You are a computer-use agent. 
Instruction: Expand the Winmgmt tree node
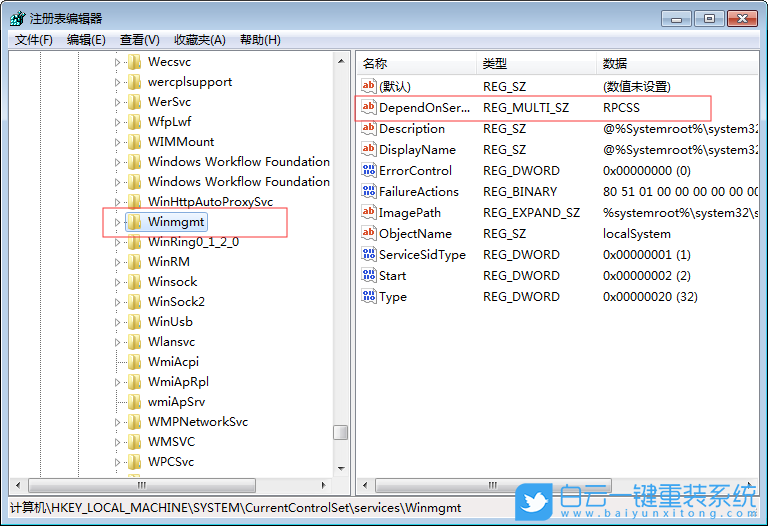point(117,222)
